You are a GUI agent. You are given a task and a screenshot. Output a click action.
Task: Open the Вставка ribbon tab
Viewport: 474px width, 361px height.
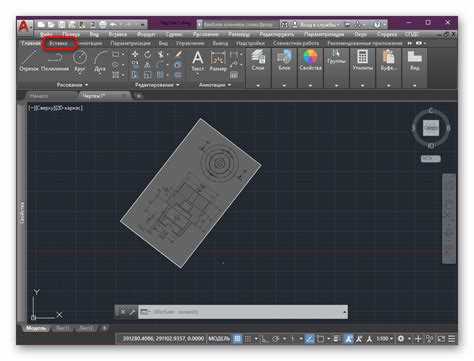tap(59, 43)
